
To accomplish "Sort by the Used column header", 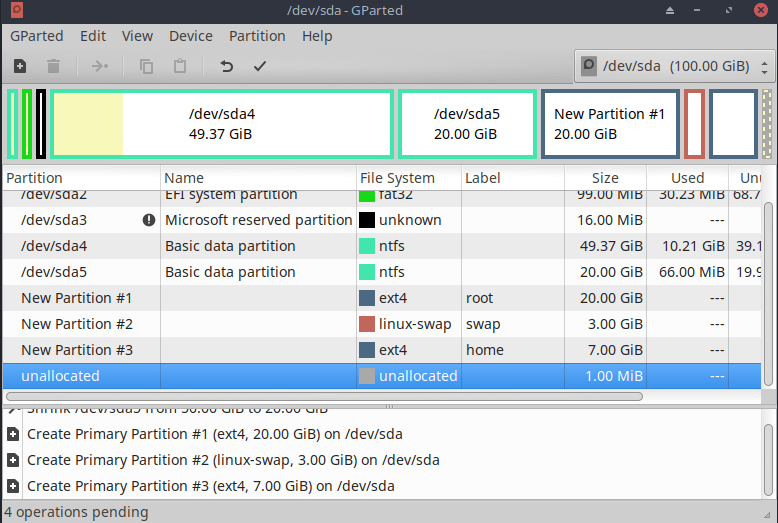I will pyautogui.click(x=687, y=178).
